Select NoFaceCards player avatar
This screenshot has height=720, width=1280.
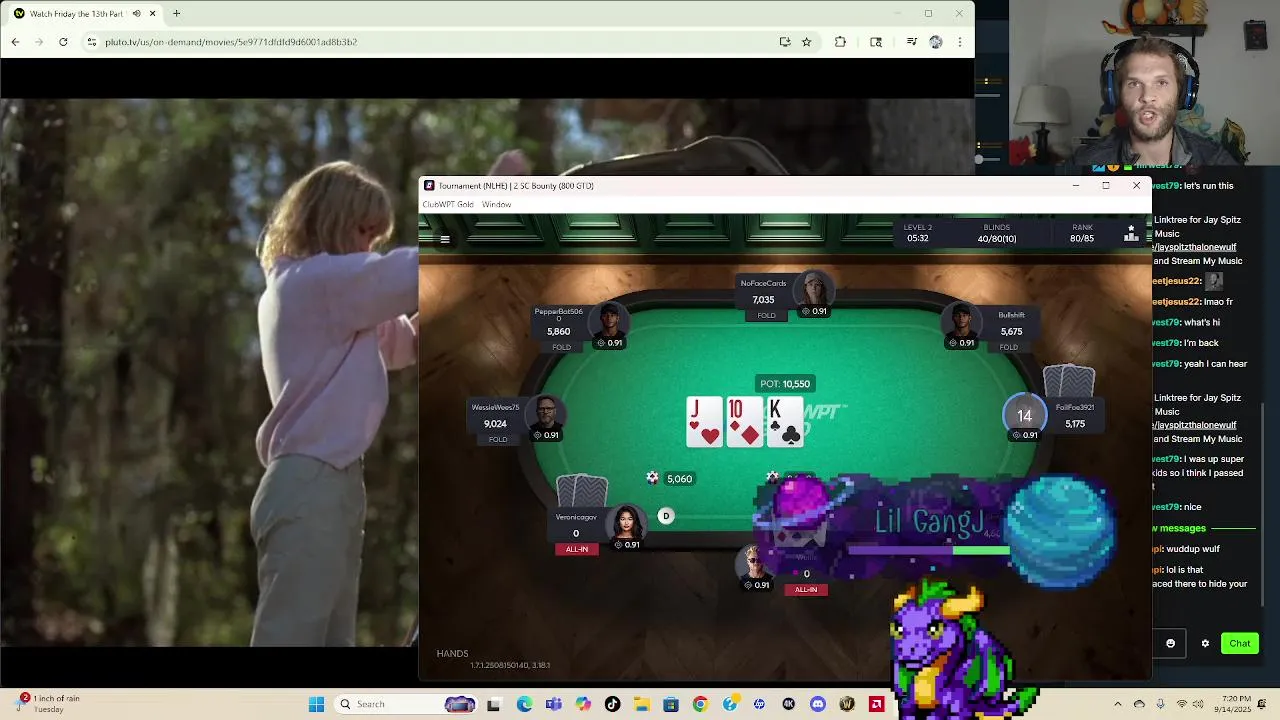[x=814, y=289]
